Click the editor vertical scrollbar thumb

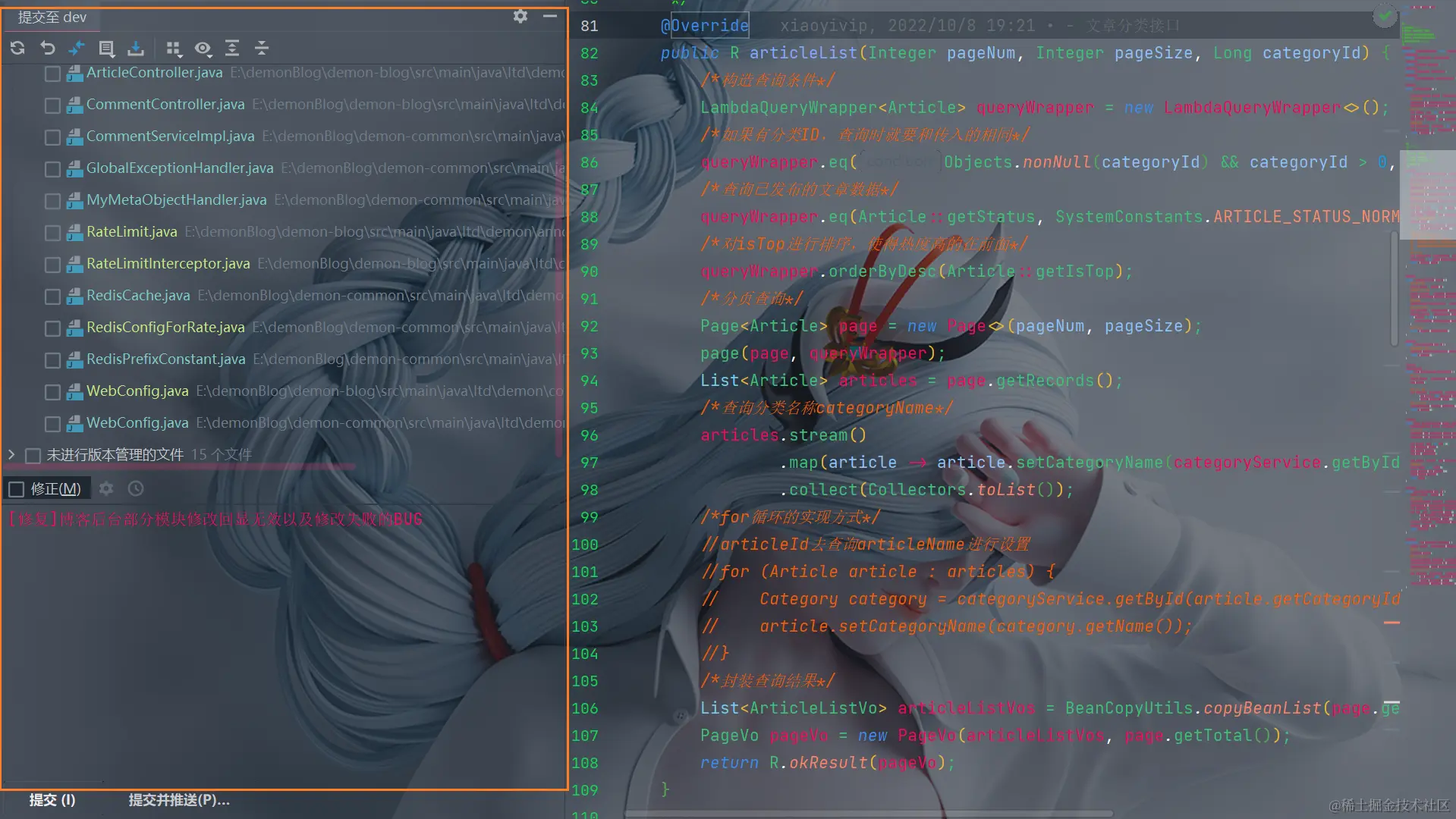point(1394,288)
